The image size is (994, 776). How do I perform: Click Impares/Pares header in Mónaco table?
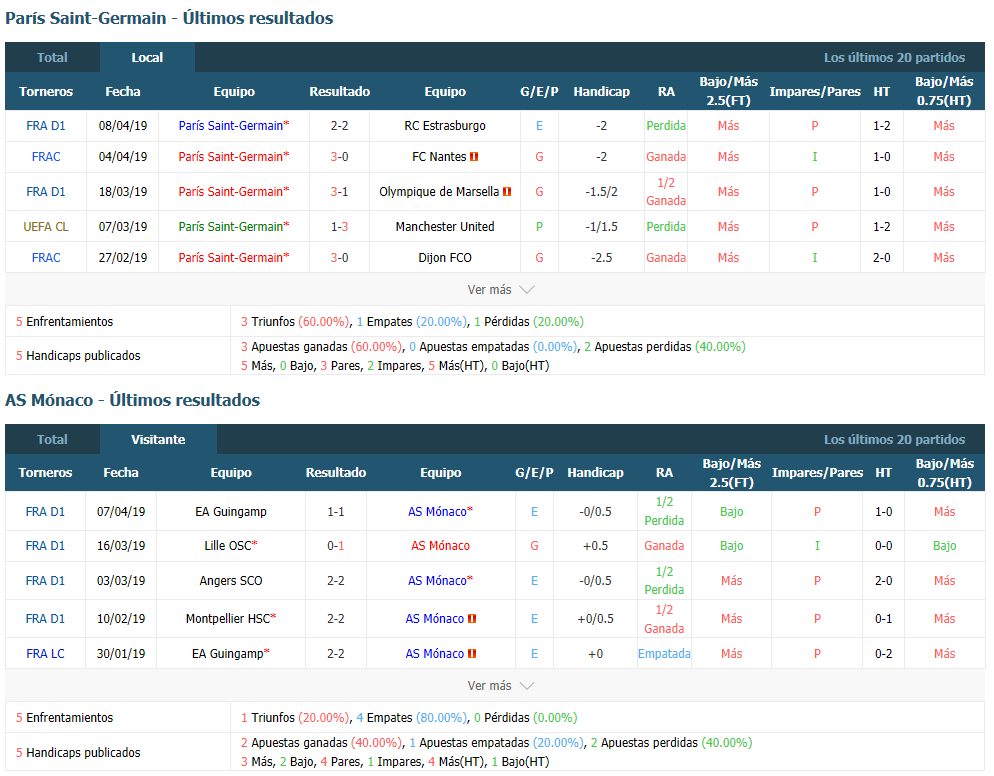[817, 473]
